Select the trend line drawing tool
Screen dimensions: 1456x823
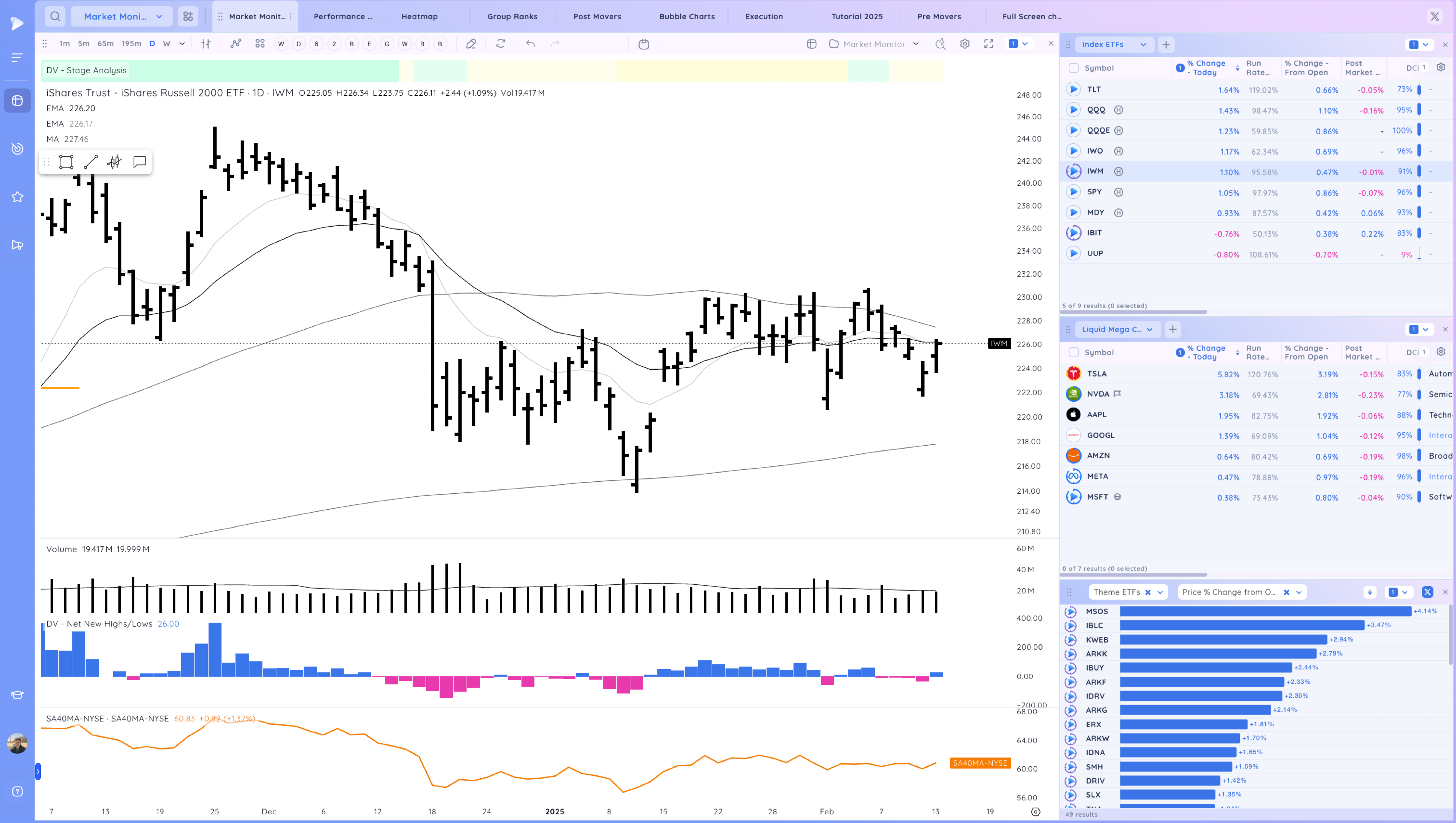pos(91,162)
